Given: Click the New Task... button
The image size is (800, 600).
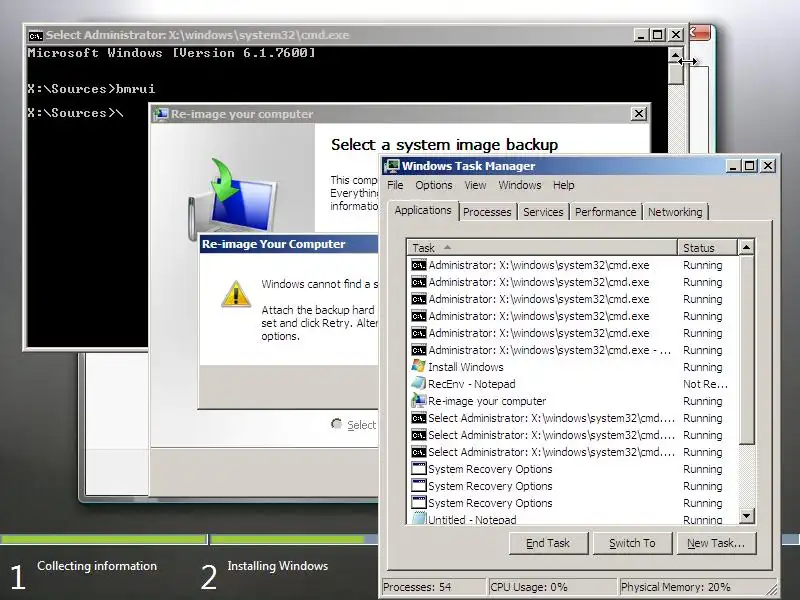Looking at the screenshot, I should (716, 543).
